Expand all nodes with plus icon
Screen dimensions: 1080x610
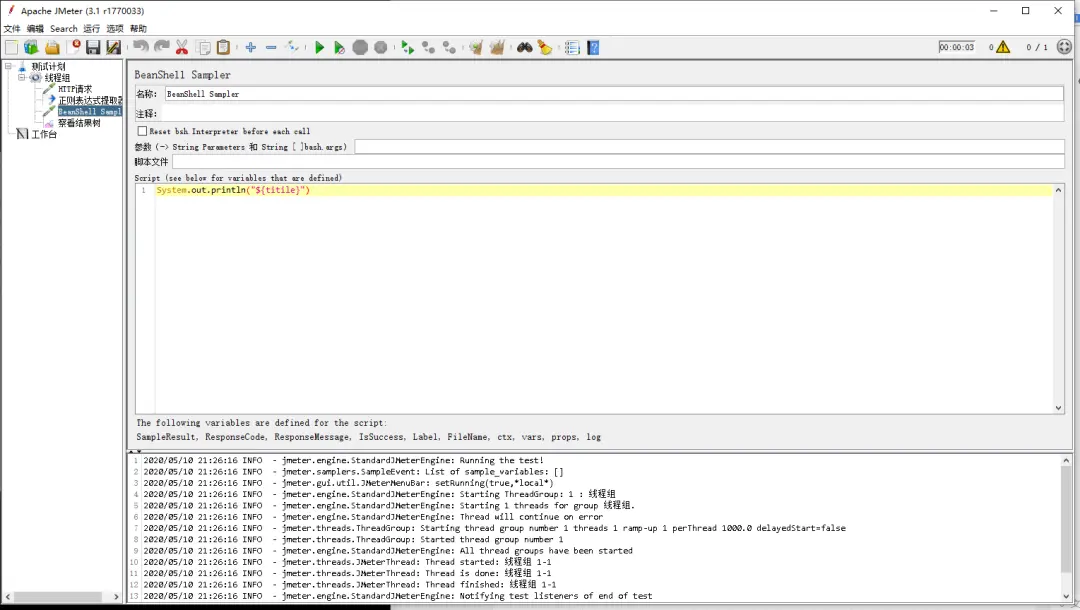click(251, 48)
